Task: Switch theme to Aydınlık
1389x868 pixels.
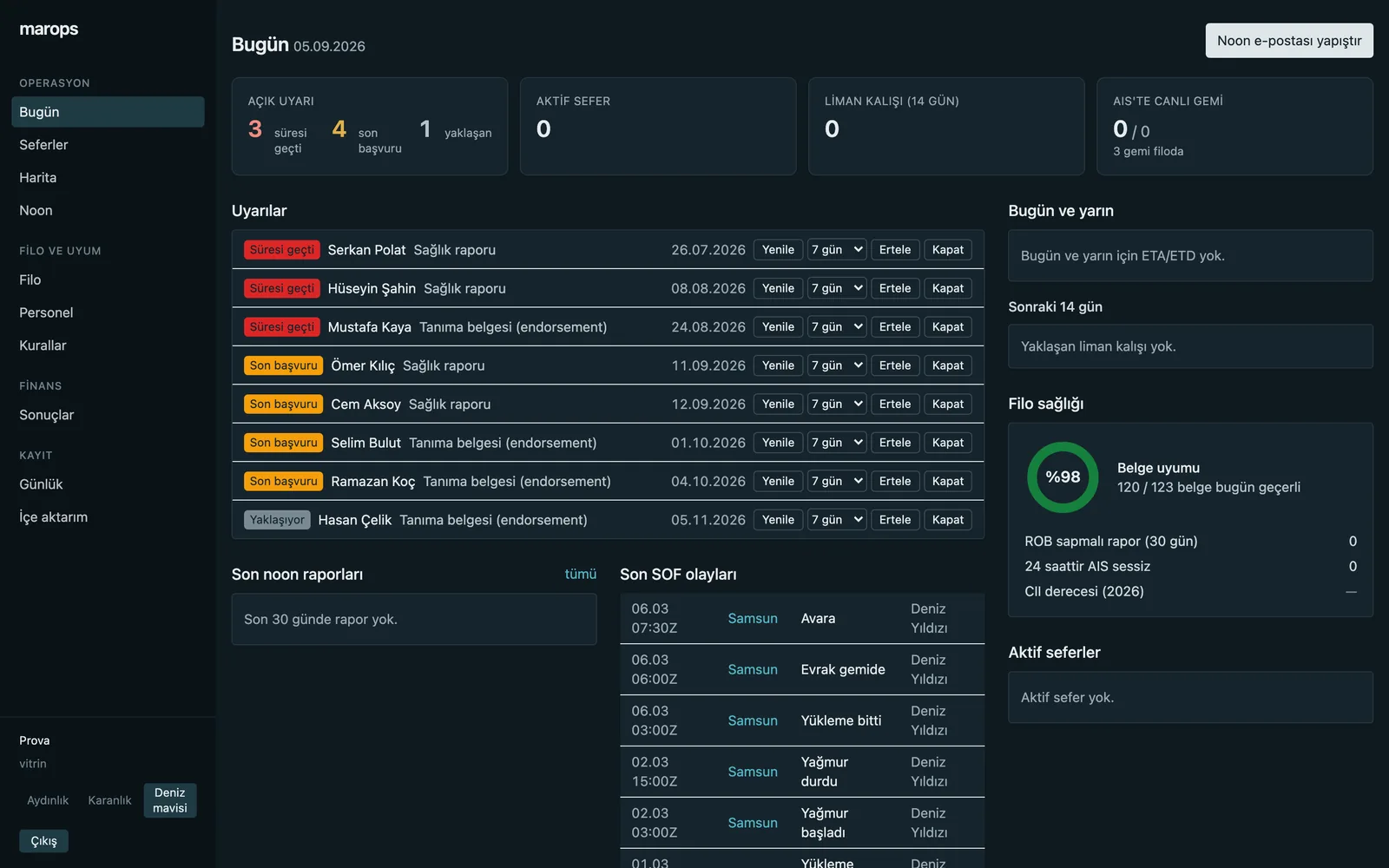Action: coord(48,800)
